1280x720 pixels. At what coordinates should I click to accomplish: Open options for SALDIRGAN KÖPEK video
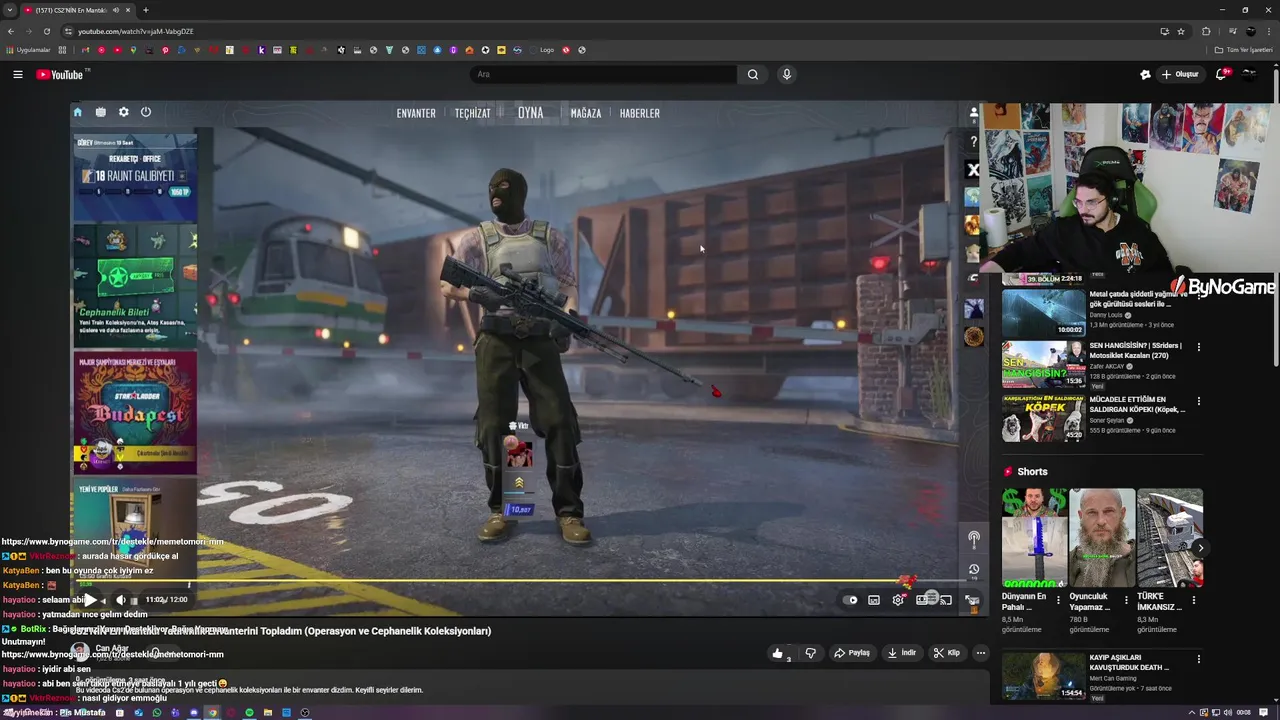pyautogui.click(x=1199, y=401)
